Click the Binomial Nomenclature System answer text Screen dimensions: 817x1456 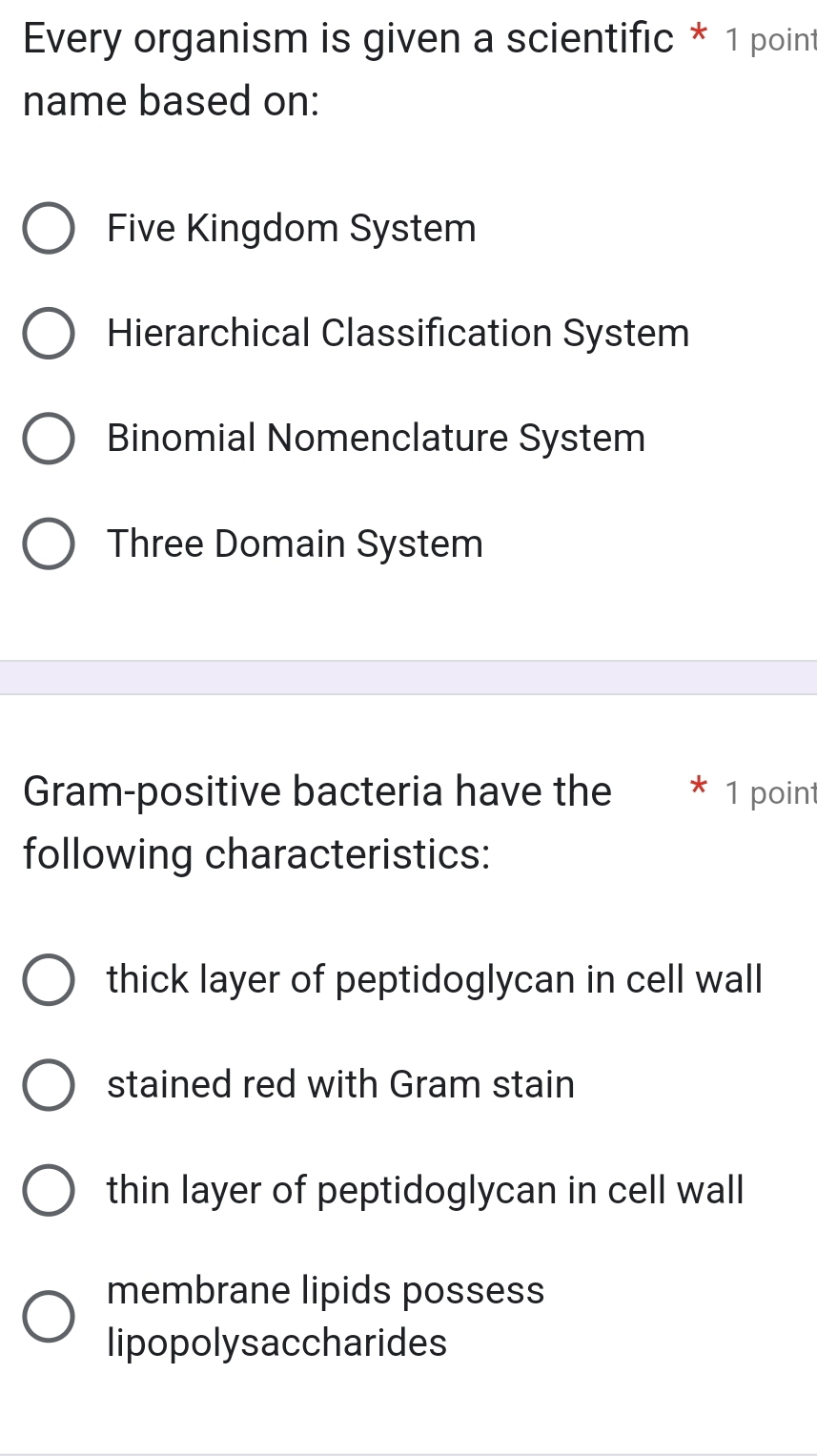pyautogui.click(x=377, y=438)
